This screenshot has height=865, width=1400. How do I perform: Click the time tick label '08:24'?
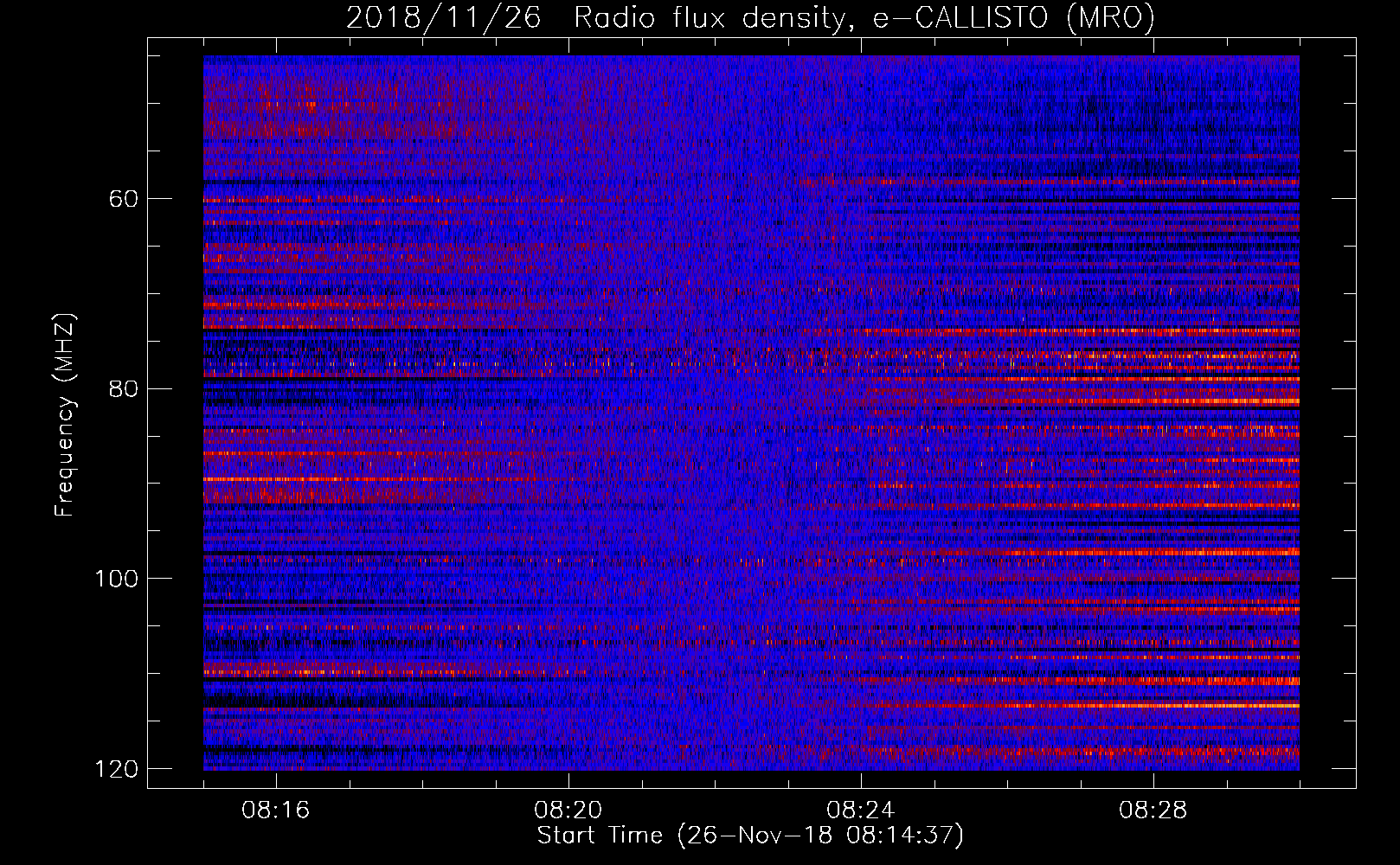pyautogui.click(x=861, y=811)
